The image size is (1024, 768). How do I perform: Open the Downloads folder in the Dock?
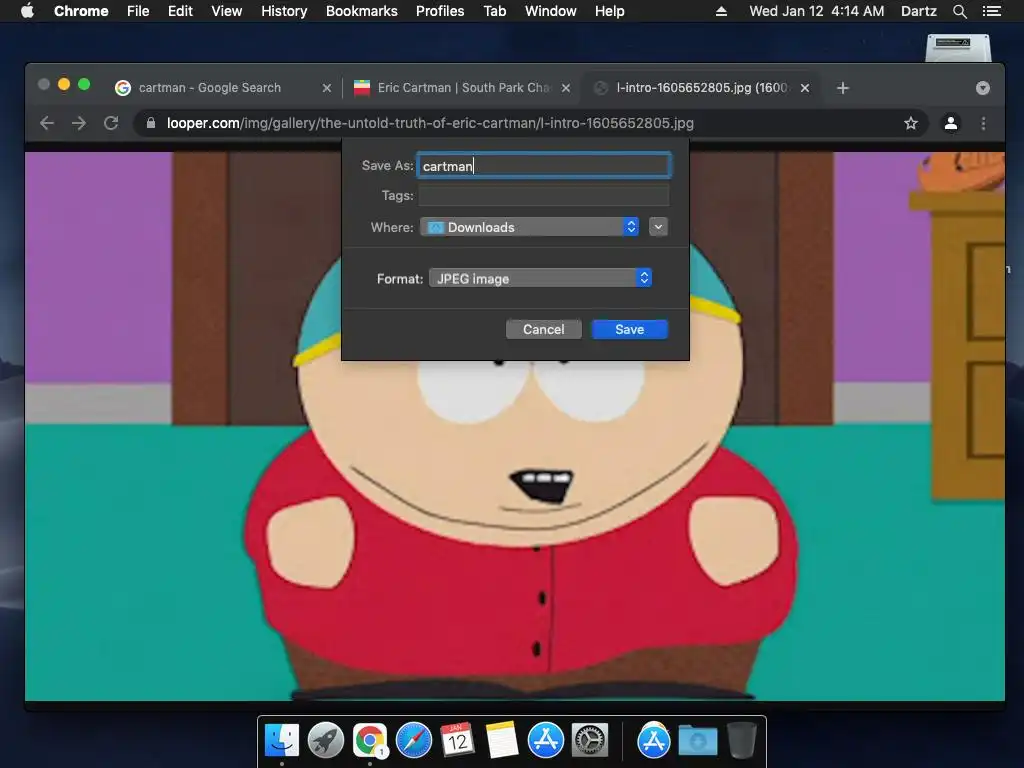[697, 741]
